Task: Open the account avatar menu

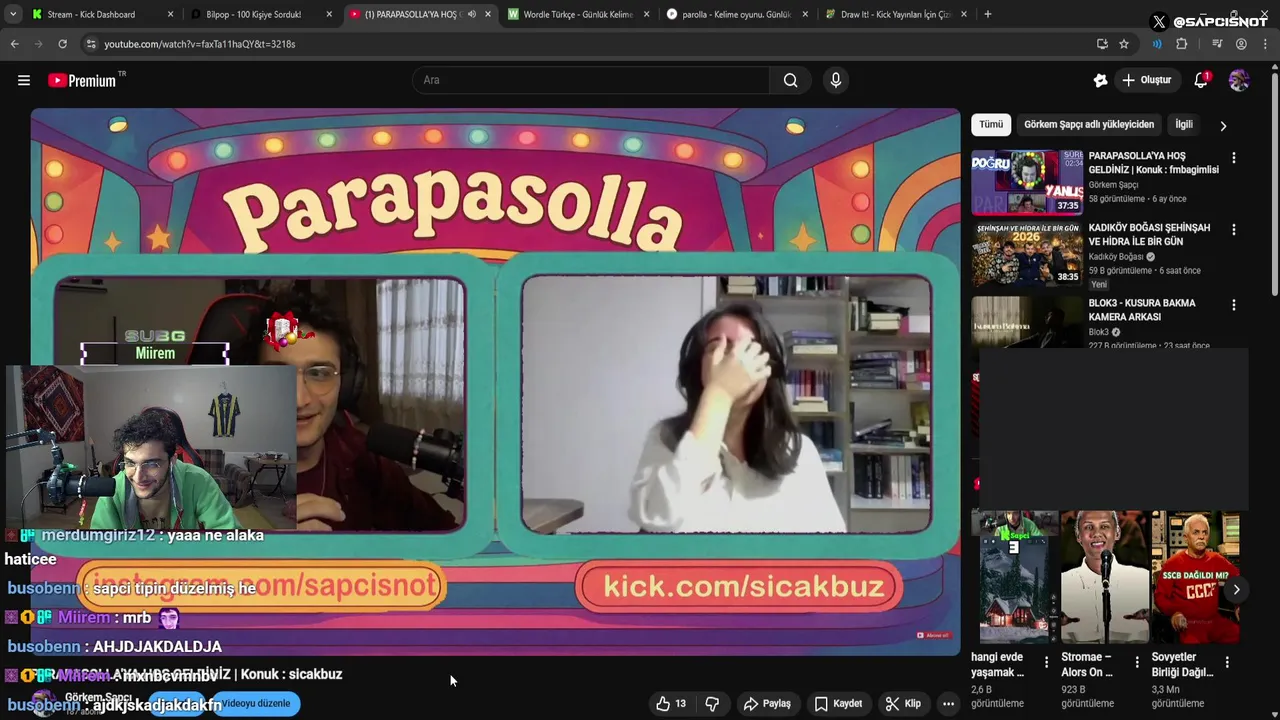Action: tap(1239, 80)
